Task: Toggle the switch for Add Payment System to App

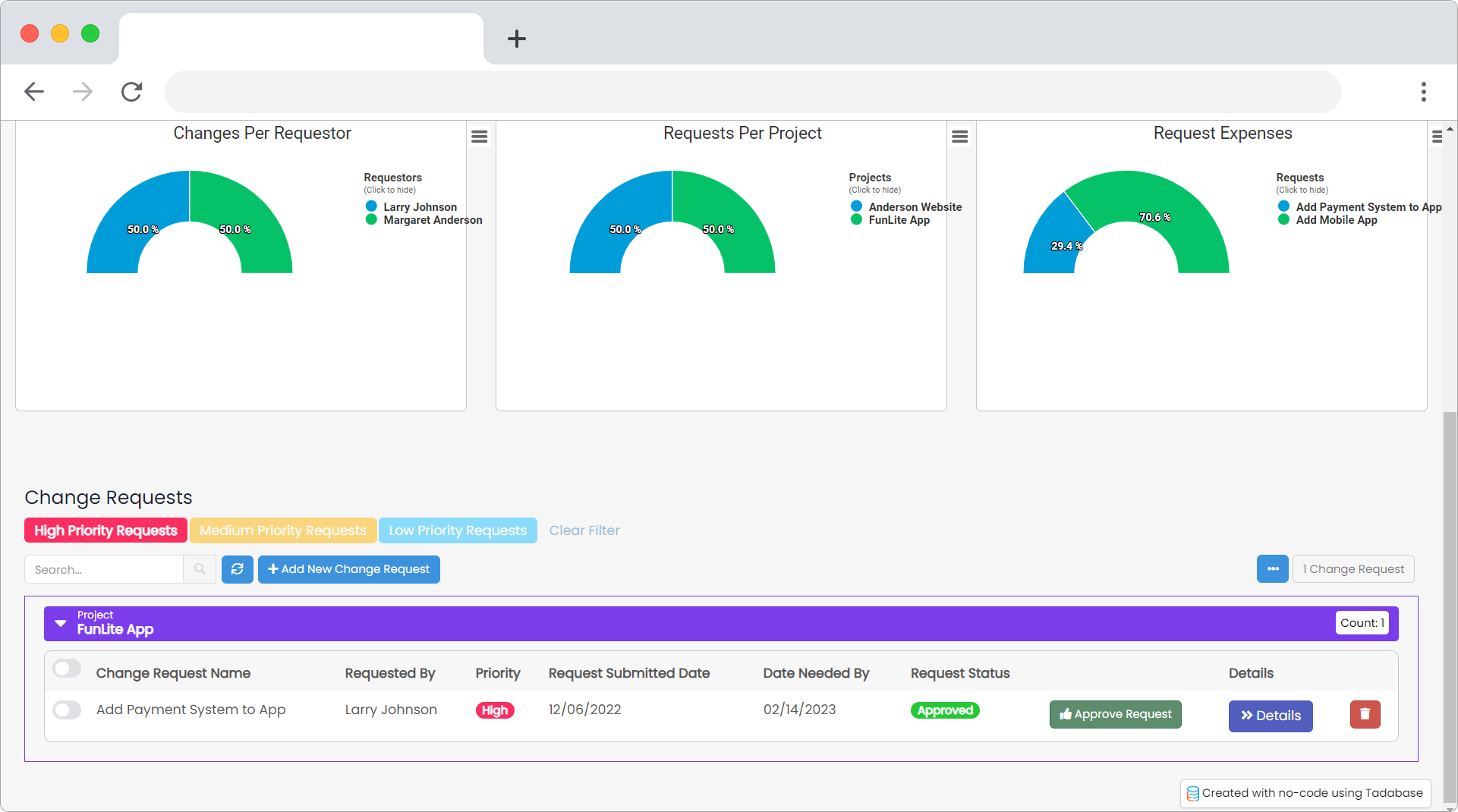Action: (67, 710)
